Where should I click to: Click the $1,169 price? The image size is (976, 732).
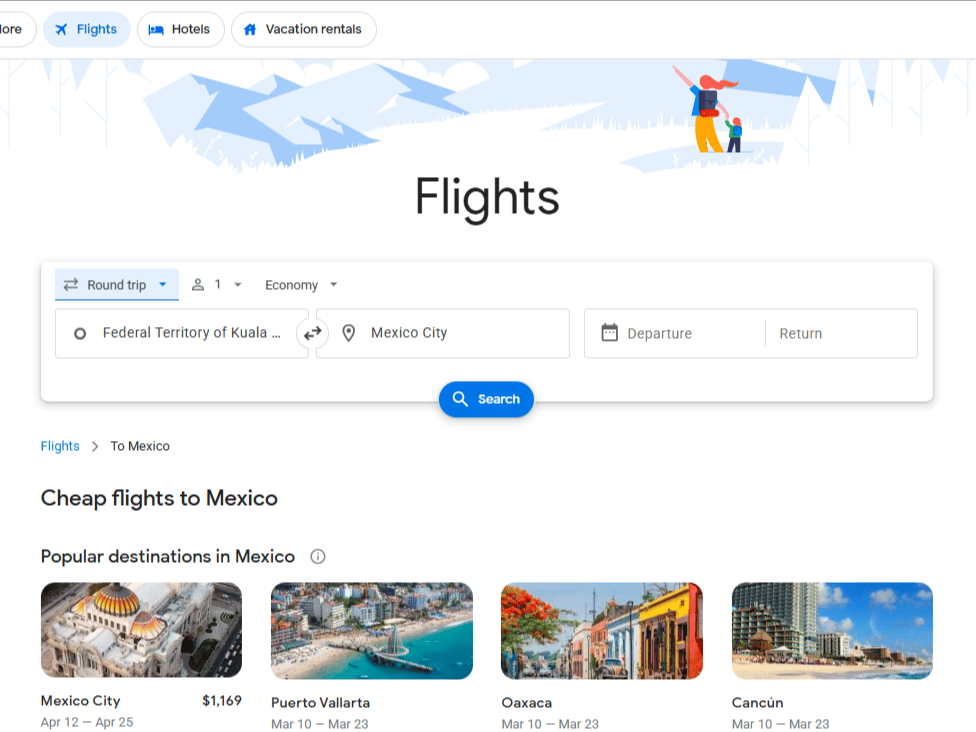pos(222,701)
